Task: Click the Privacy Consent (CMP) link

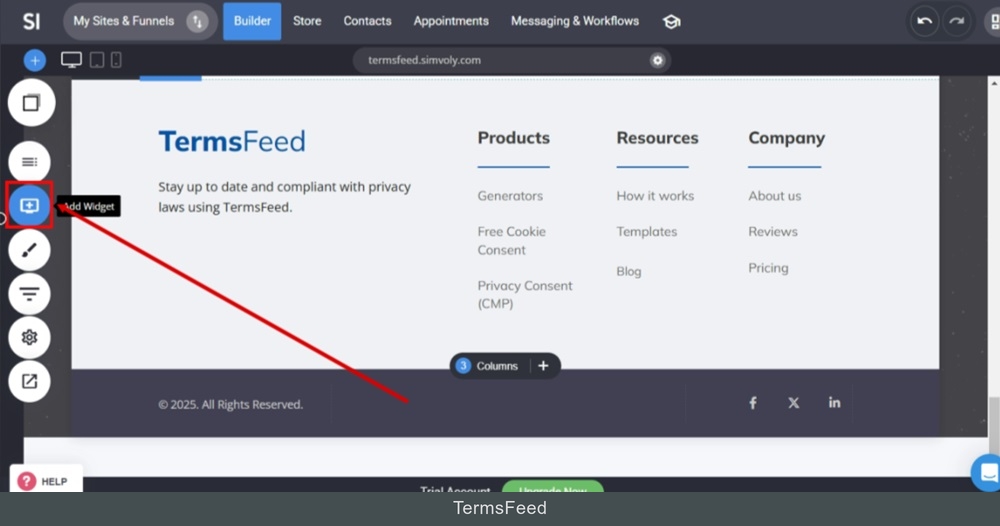Action: coord(525,295)
